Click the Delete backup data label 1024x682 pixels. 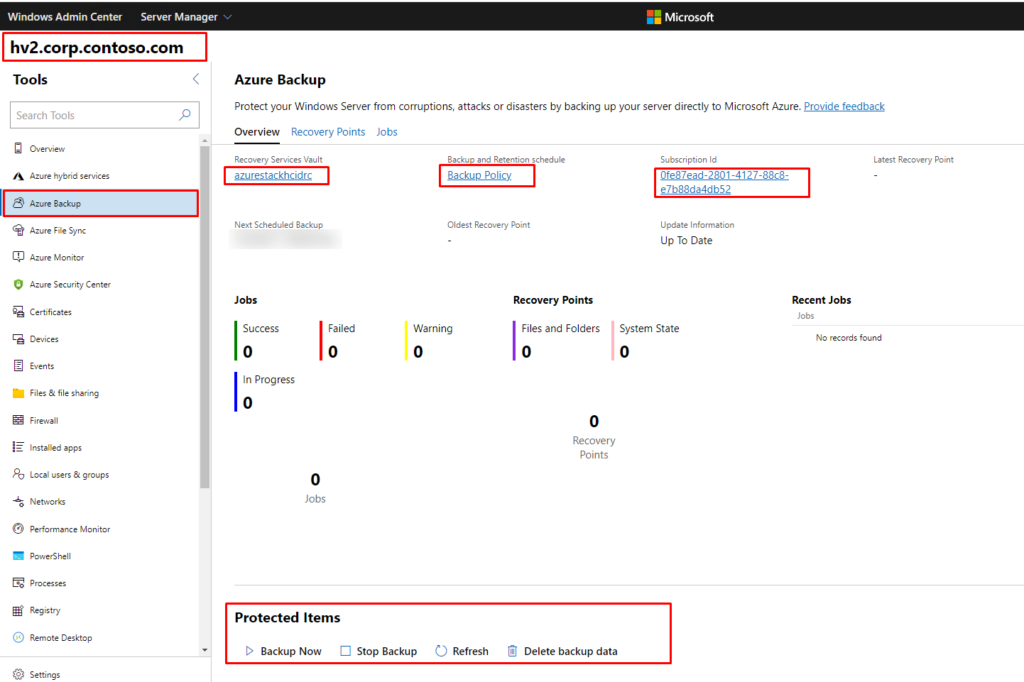571,651
